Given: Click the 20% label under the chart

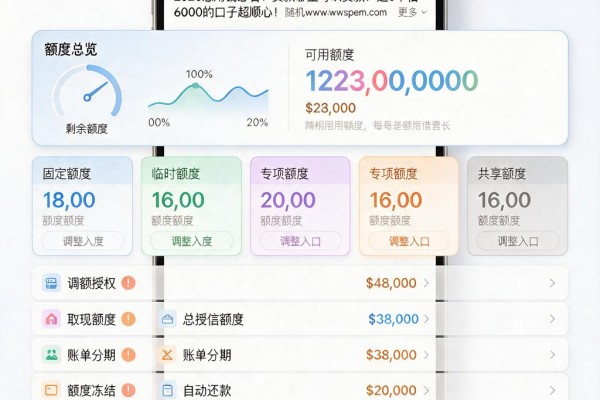Looking at the screenshot, I should [x=257, y=122].
